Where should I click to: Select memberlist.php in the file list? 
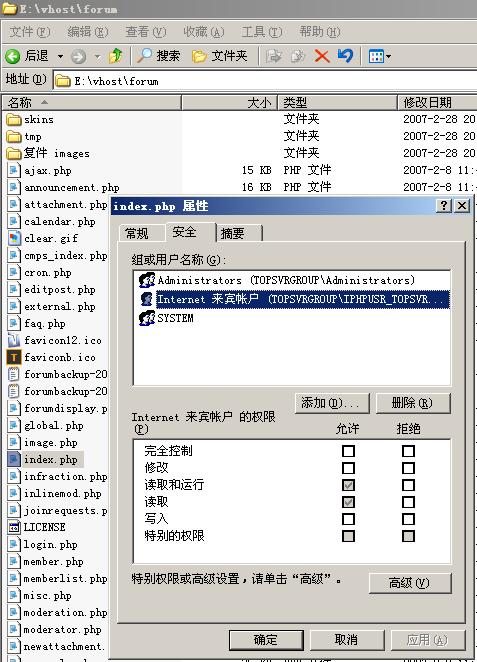[57, 578]
